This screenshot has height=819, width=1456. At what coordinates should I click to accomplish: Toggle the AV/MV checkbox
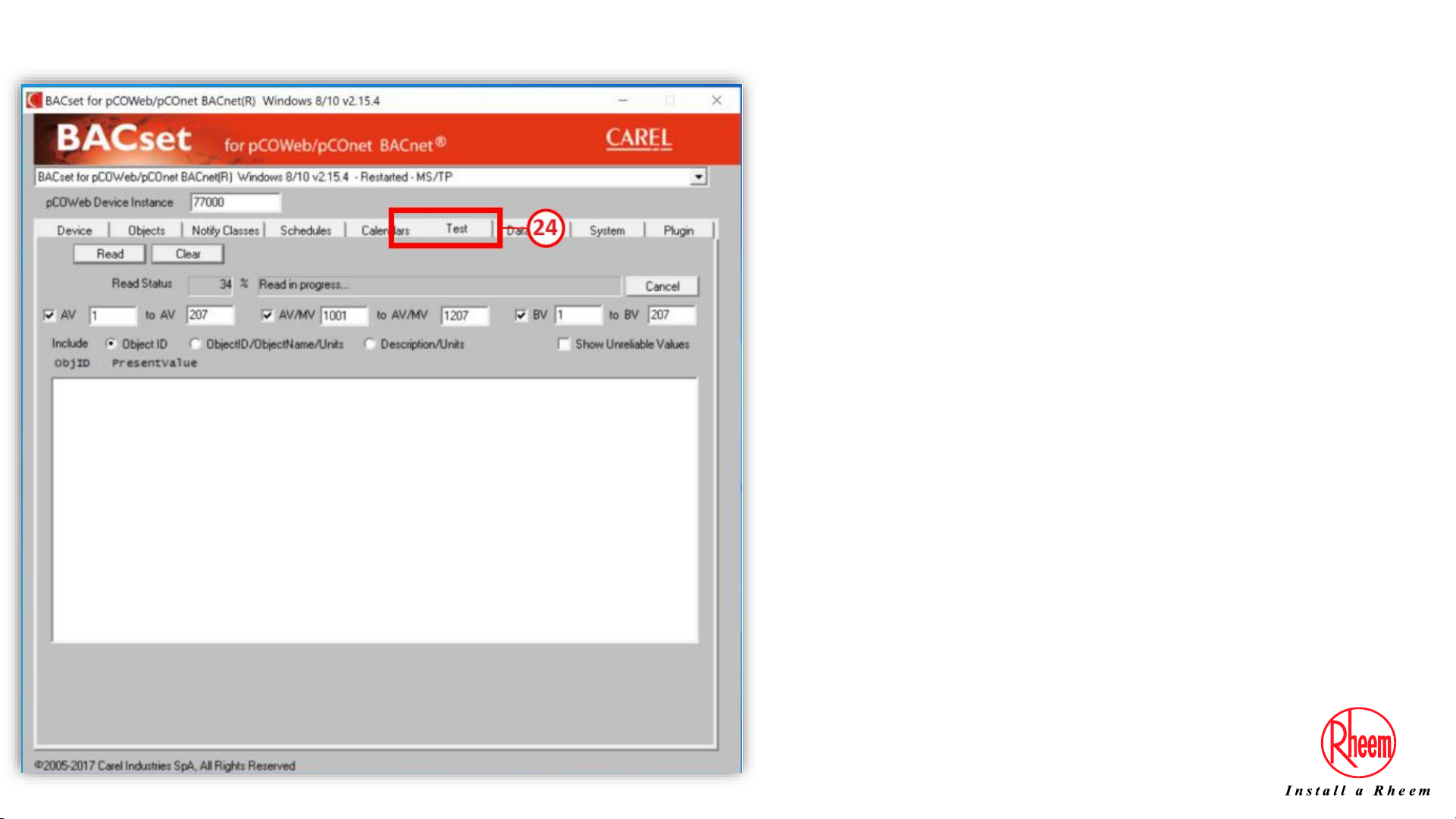267,315
